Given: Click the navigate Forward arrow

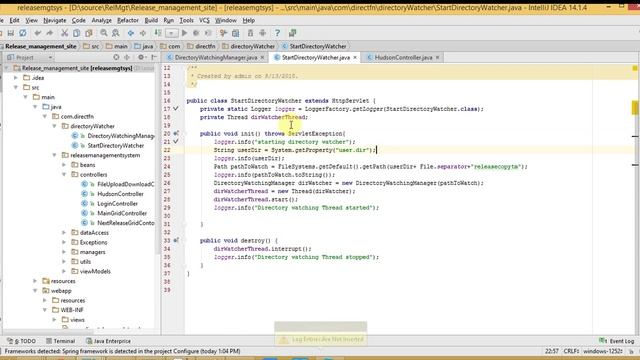Looking at the screenshot, I should click(143, 33).
